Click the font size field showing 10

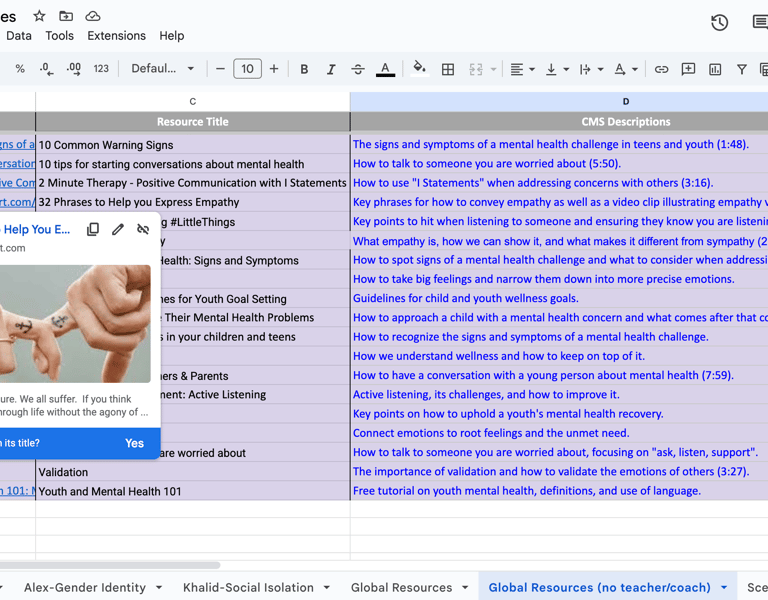tap(247, 69)
